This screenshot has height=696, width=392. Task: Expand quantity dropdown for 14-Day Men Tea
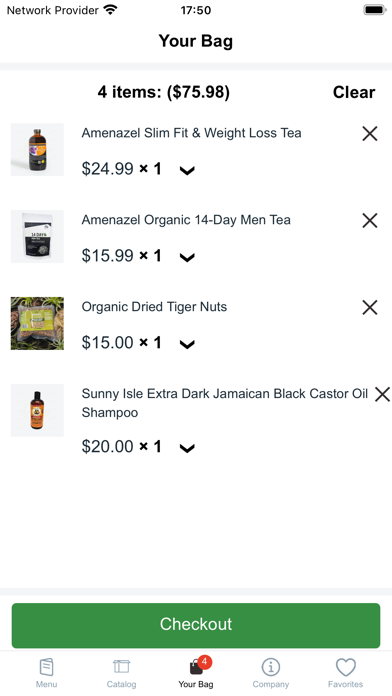point(187,257)
